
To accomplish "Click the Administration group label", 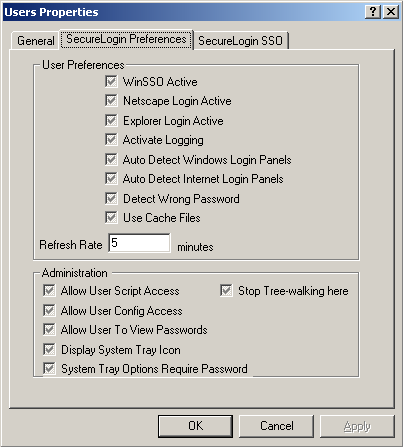I will click(75, 273).
